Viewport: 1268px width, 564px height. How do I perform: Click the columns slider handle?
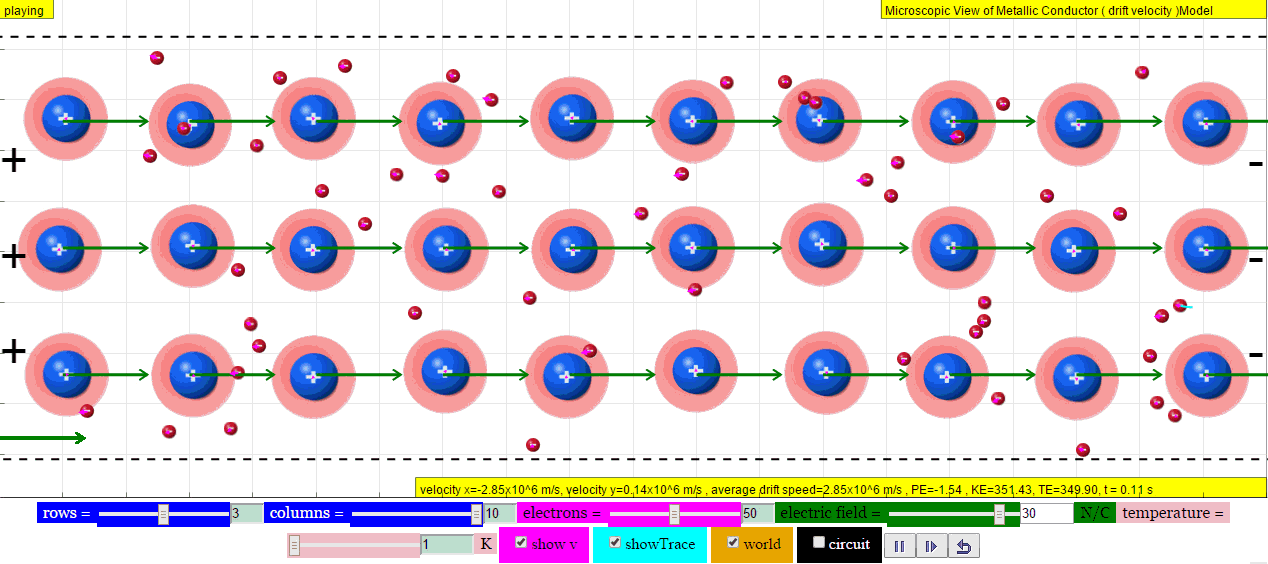(x=476, y=514)
